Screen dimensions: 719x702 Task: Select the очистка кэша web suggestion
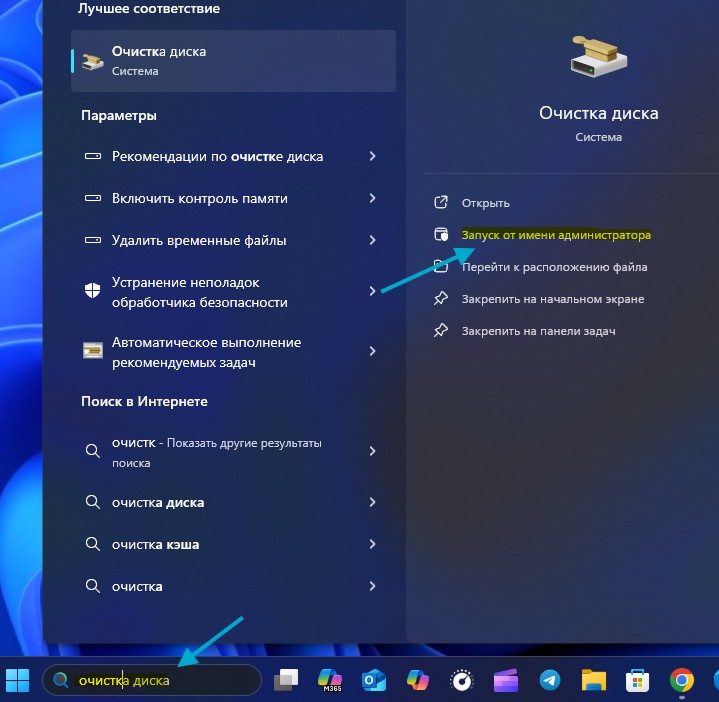(x=155, y=544)
